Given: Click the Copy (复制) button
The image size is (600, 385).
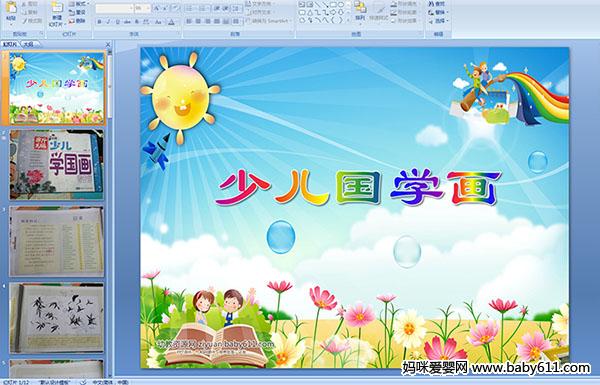Looking at the screenshot, I should [x=29, y=12].
